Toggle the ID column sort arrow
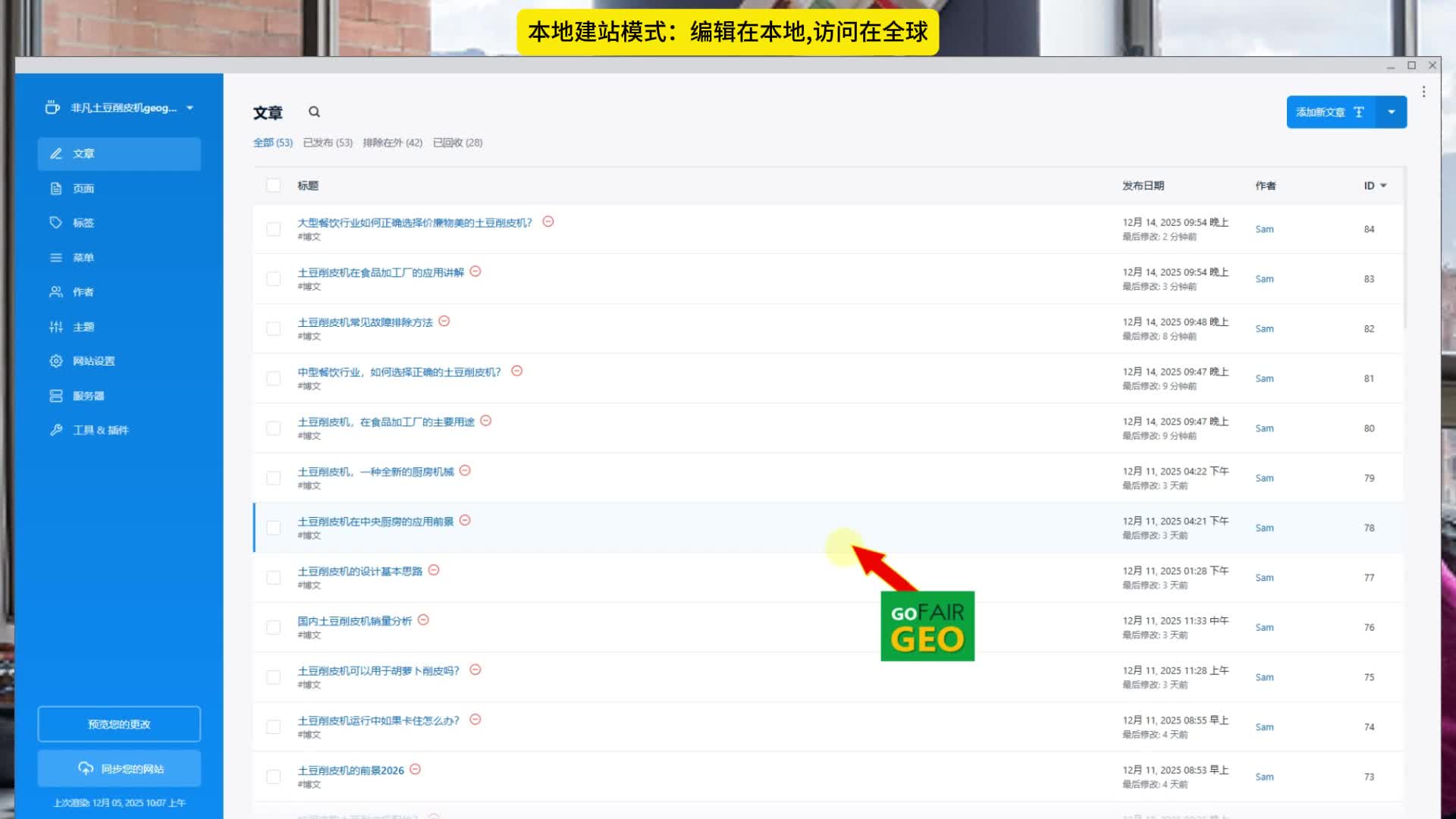The image size is (1456, 819). pos(1383,186)
